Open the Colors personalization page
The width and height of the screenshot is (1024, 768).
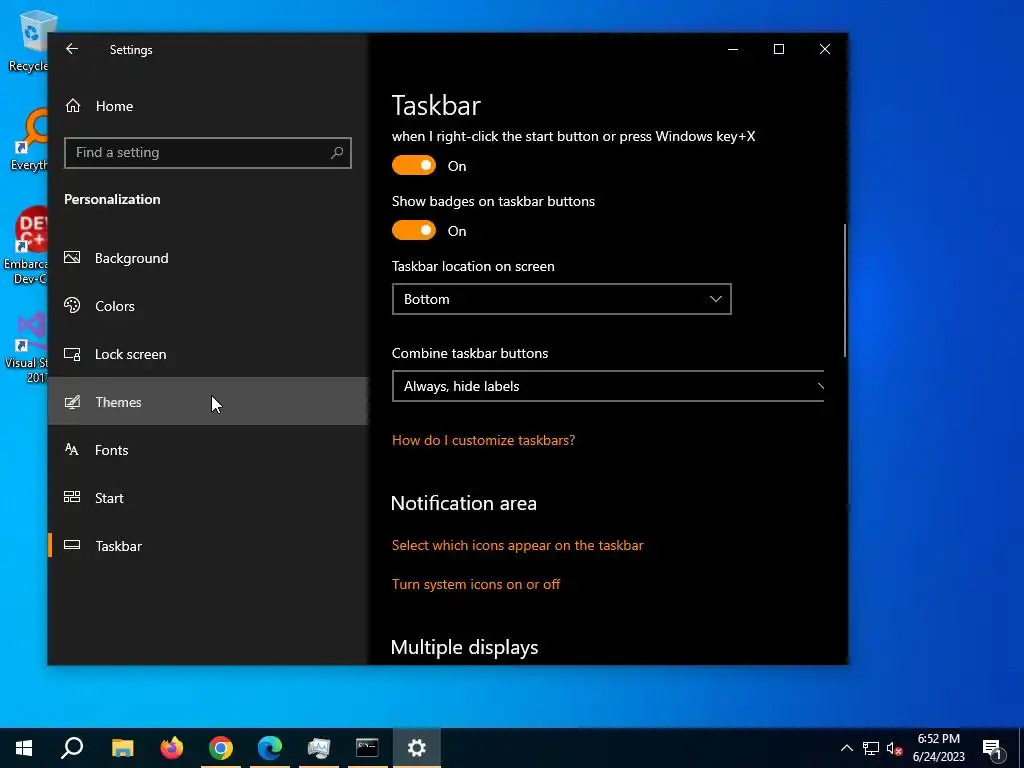coord(209,306)
